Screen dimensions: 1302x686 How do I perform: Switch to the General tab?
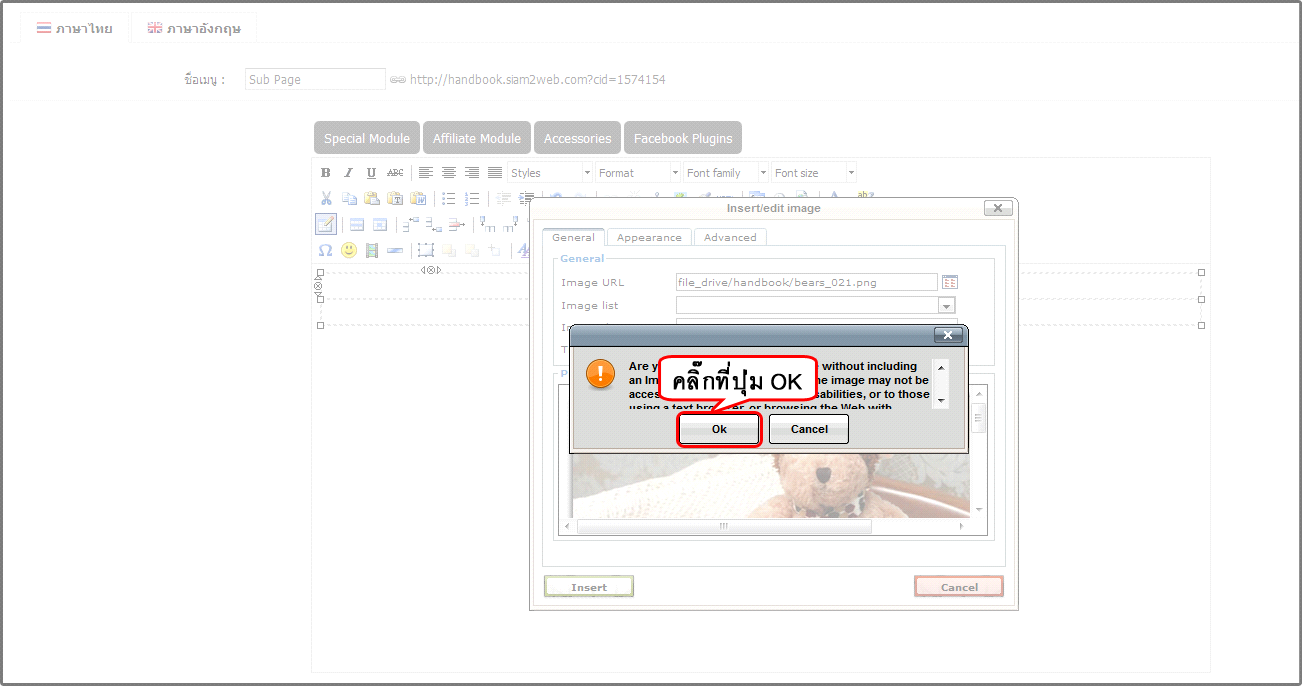point(573,237)
